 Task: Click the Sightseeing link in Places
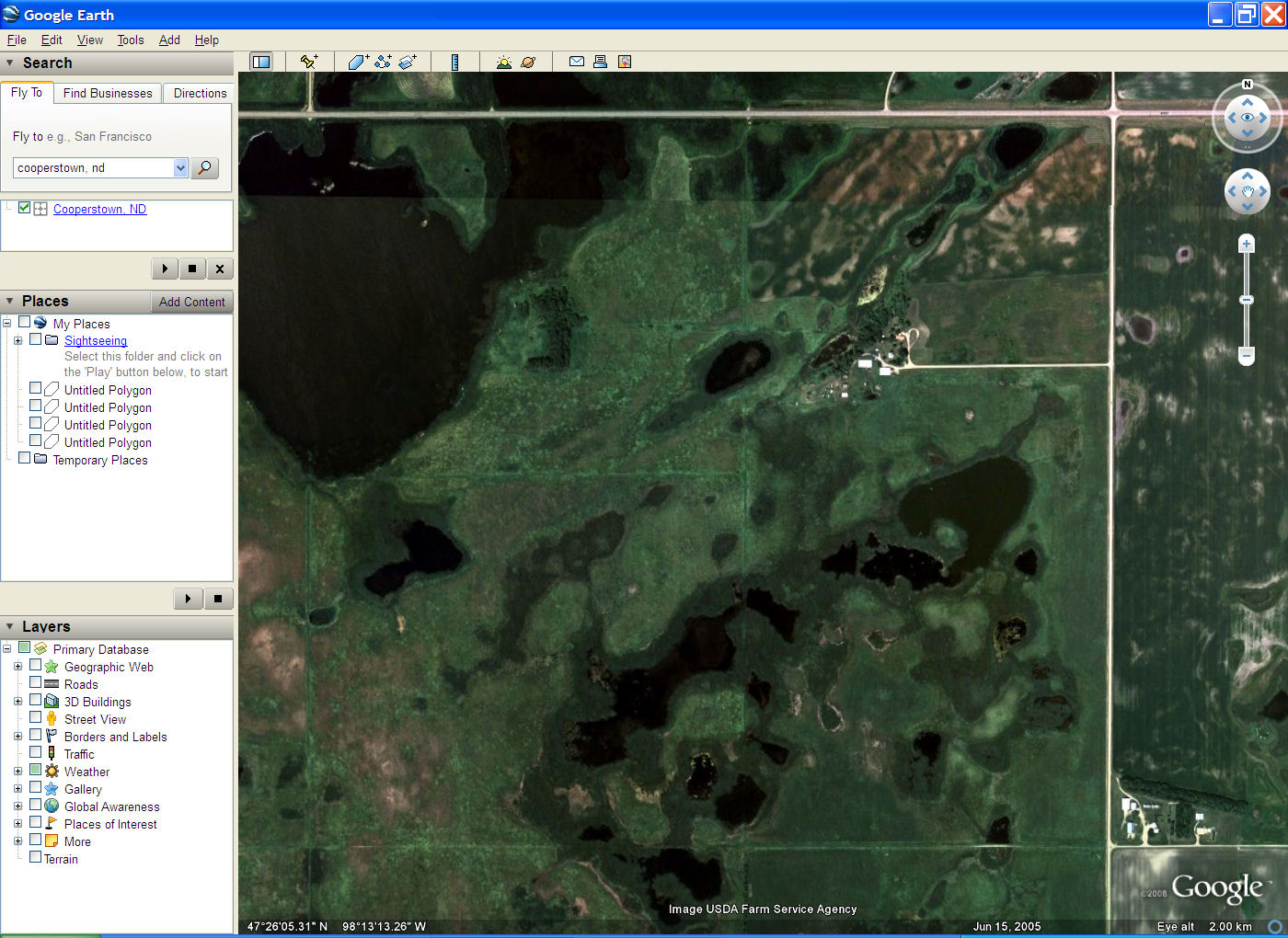[x=96, y=340]
